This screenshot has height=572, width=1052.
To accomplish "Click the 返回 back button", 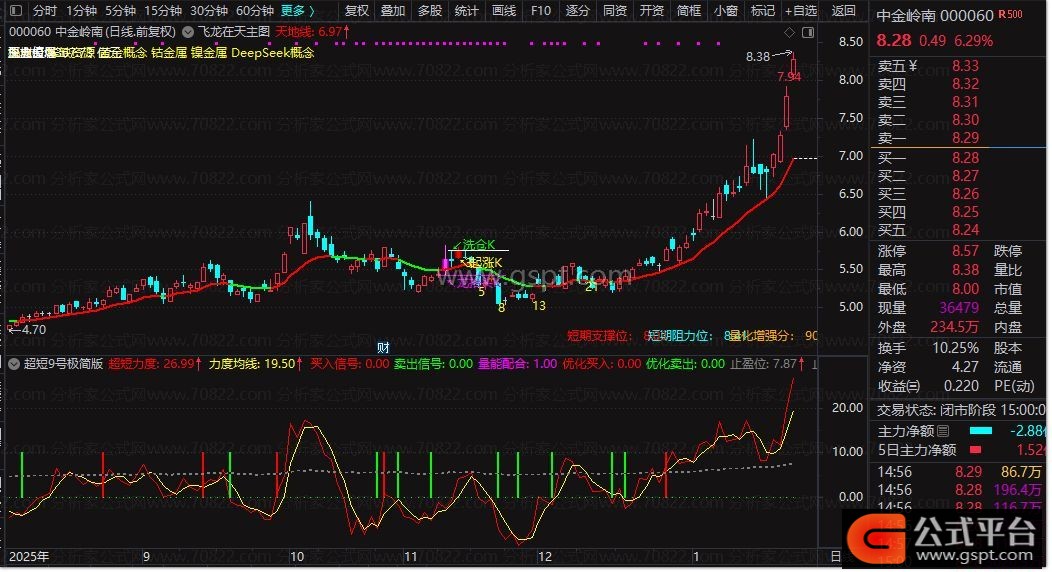I will coord(844,11).
